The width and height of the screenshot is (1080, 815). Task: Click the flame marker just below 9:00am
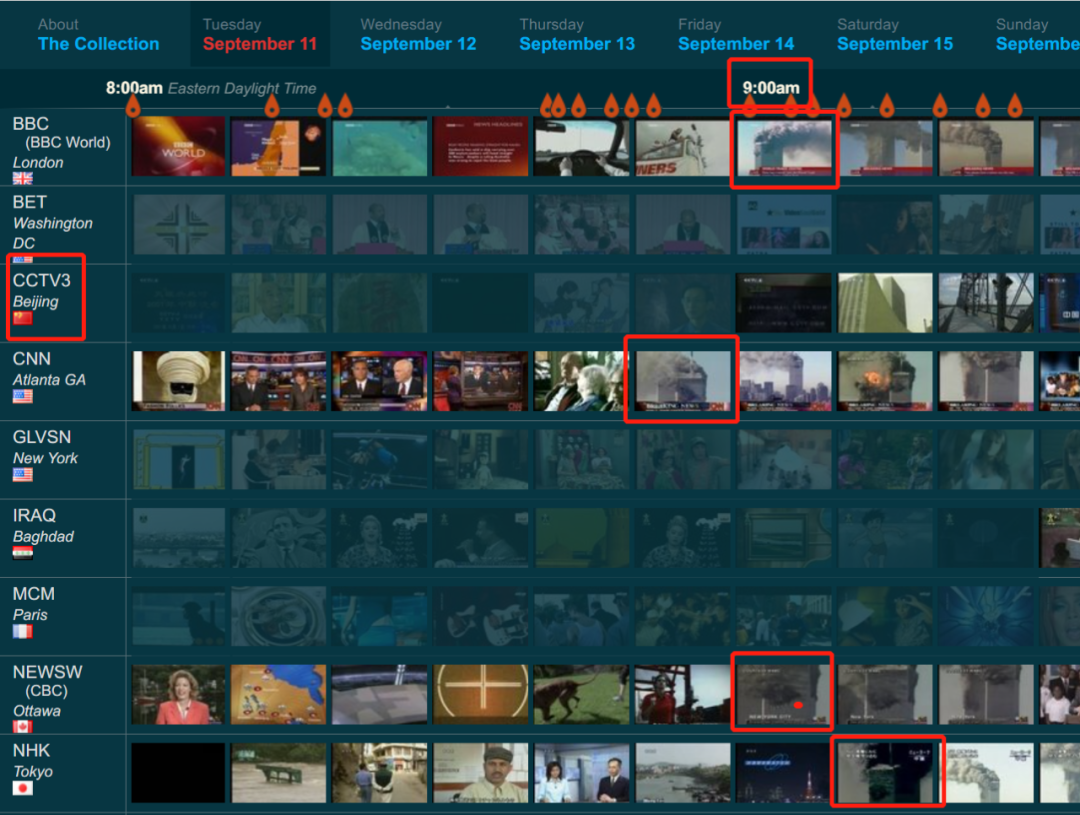[750, 105]
